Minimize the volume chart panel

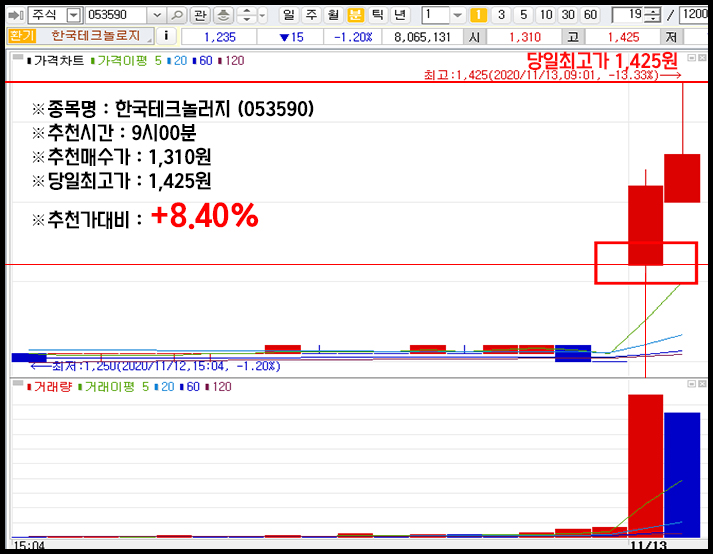click(x=692, y=384)
